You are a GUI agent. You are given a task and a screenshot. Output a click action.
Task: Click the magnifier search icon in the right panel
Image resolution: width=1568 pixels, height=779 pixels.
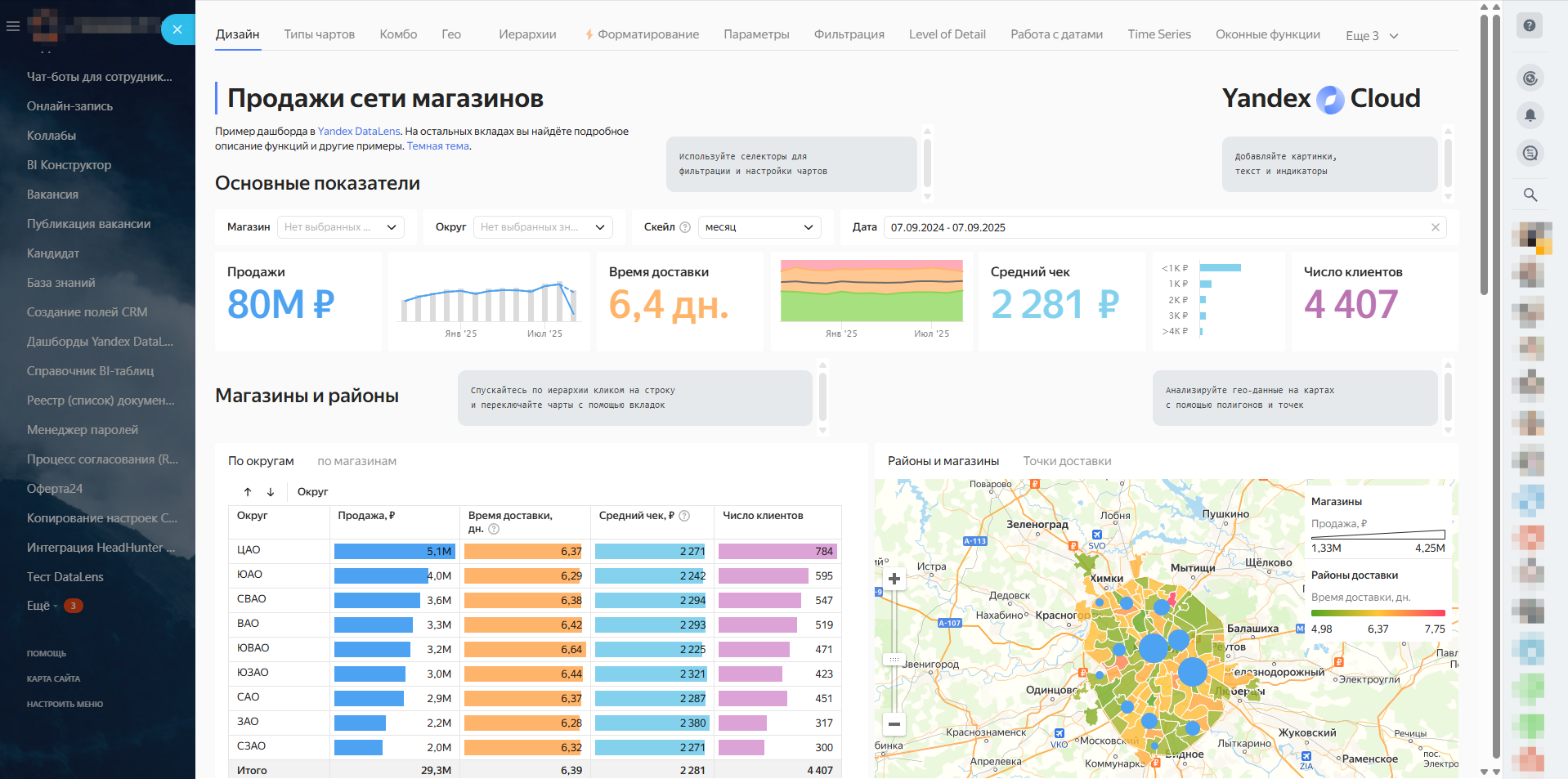tap(1530, 195)
